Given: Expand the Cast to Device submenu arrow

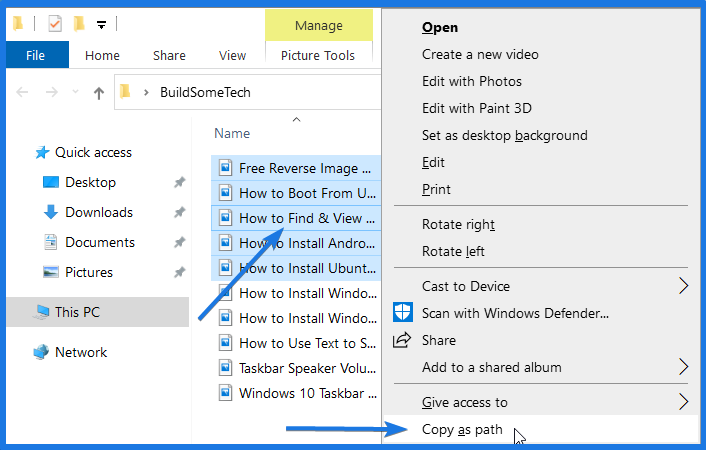Looking at the screenshot, I should (683, 286).
